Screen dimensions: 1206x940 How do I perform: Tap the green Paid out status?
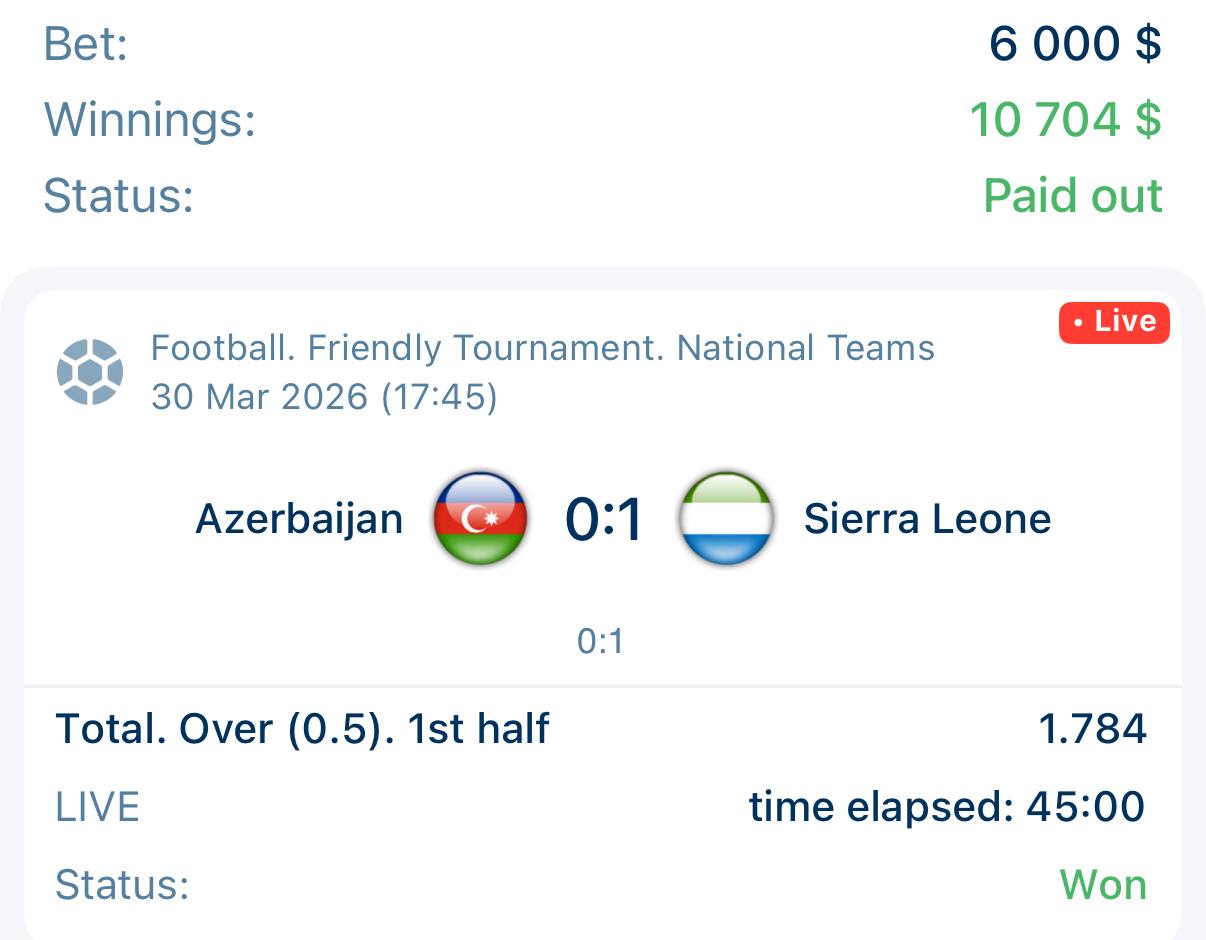(1073, 195)
